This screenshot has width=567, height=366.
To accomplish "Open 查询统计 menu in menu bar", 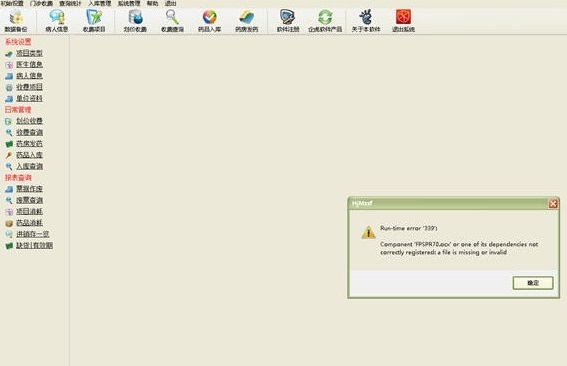I will pos(70,3).
